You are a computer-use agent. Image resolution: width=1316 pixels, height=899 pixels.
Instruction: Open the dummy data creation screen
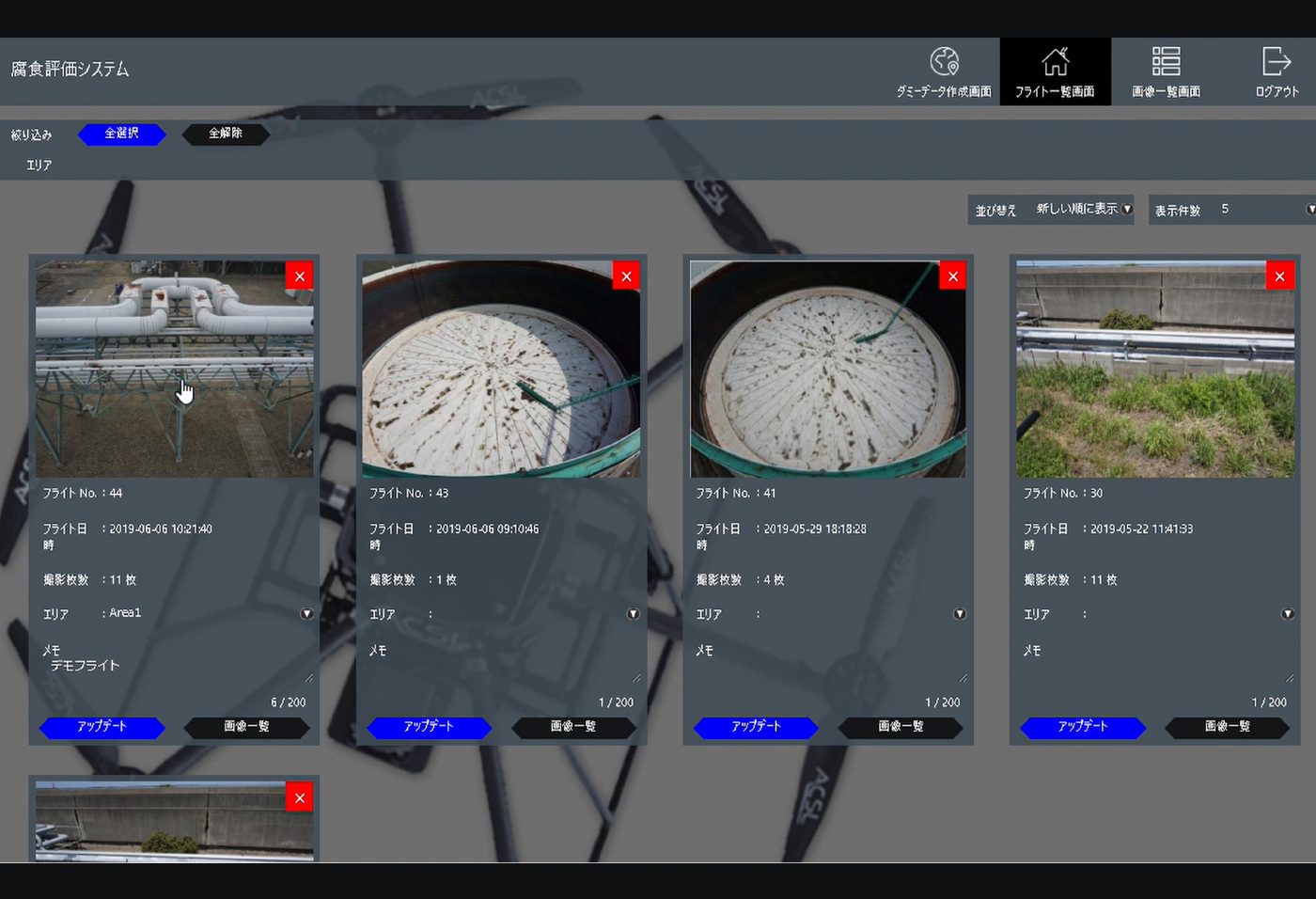(944, 71)
